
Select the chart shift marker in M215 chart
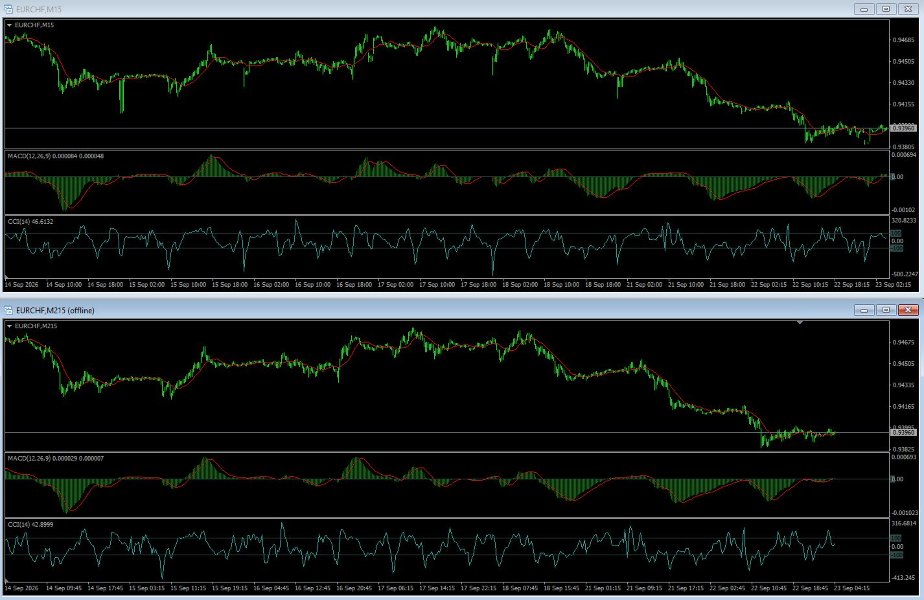[800, 323]
